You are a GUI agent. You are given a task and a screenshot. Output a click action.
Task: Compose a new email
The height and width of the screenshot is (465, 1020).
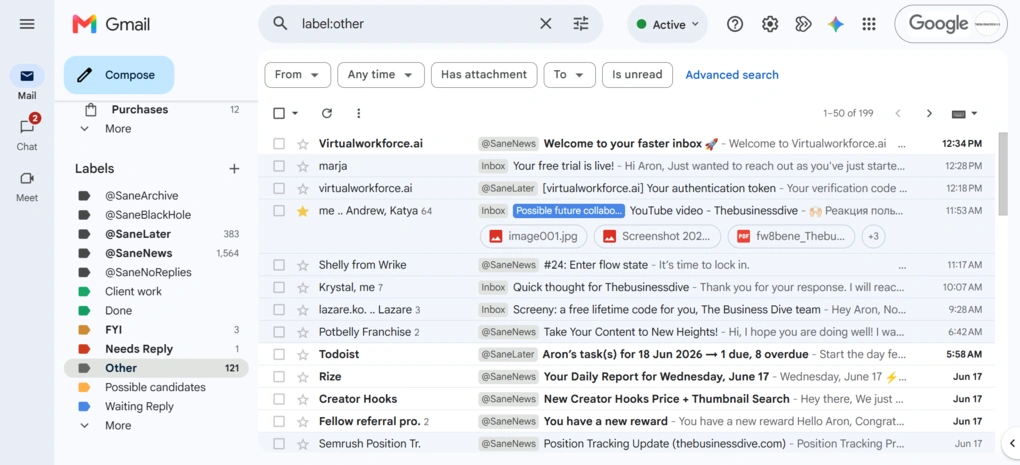119,75
